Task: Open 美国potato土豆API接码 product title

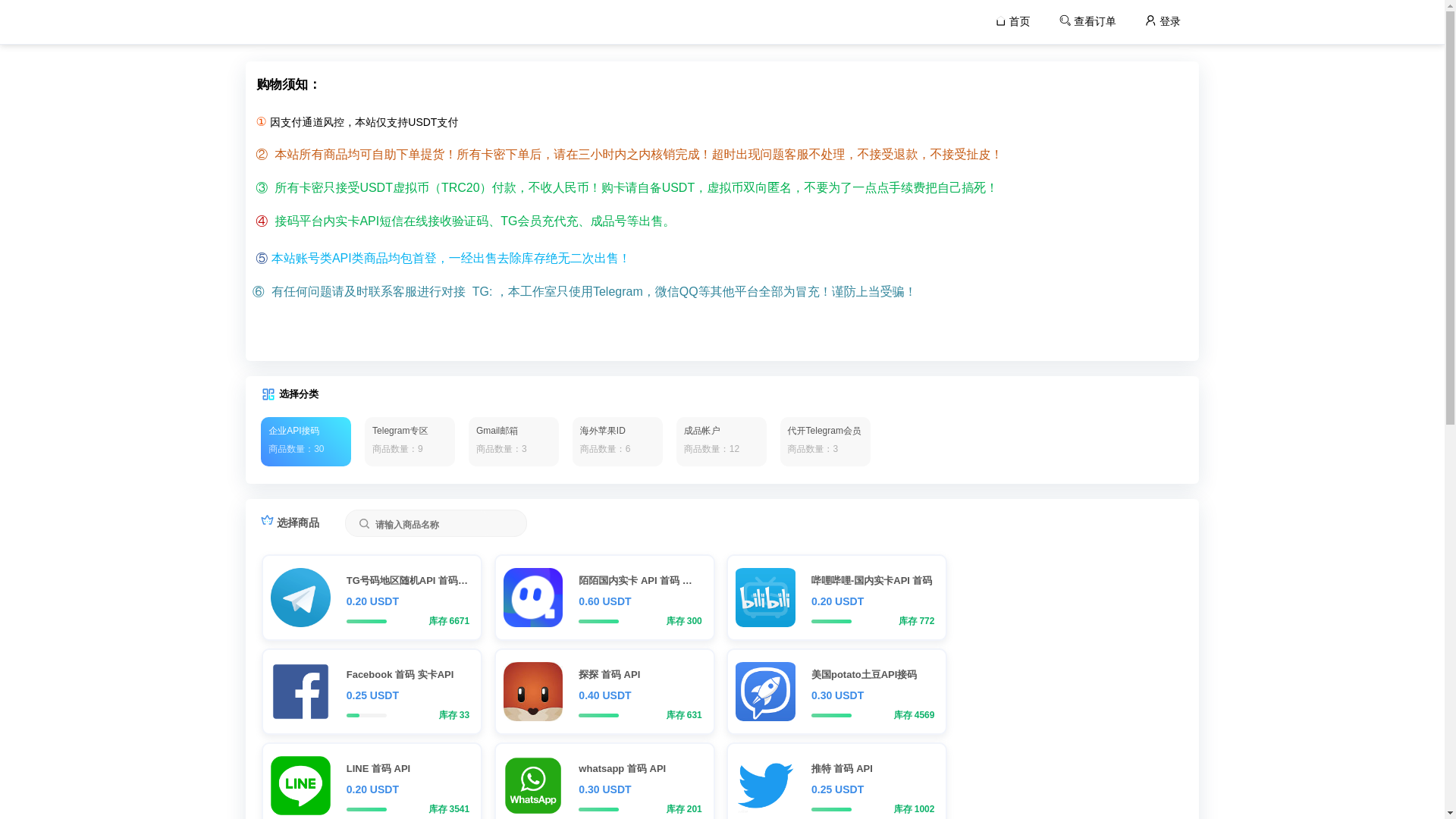Action: pyautogui.click(x=864, y=675)
